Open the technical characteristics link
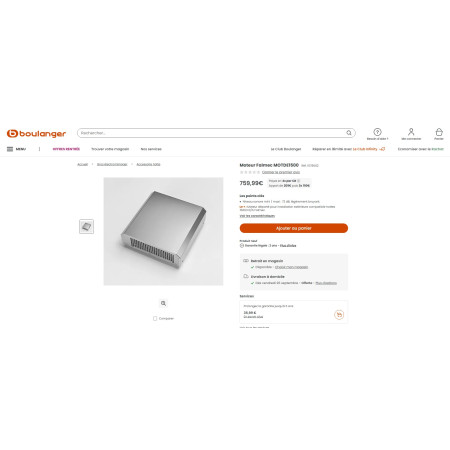This screenshot has height=450, width=450. point(257,216)
